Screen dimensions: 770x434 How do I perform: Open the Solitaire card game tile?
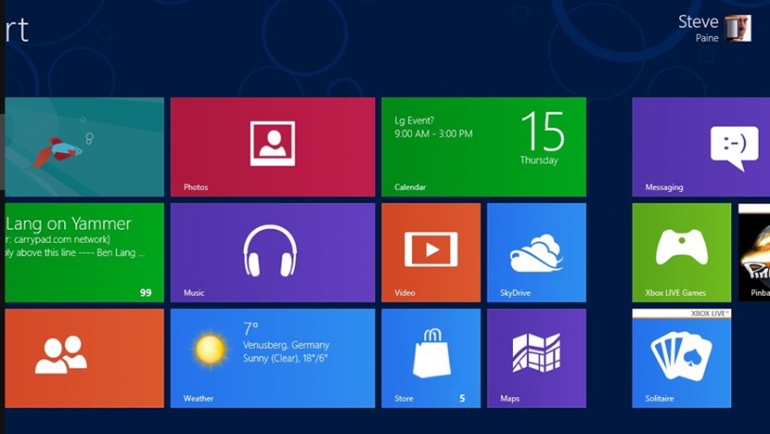(682, 358)
